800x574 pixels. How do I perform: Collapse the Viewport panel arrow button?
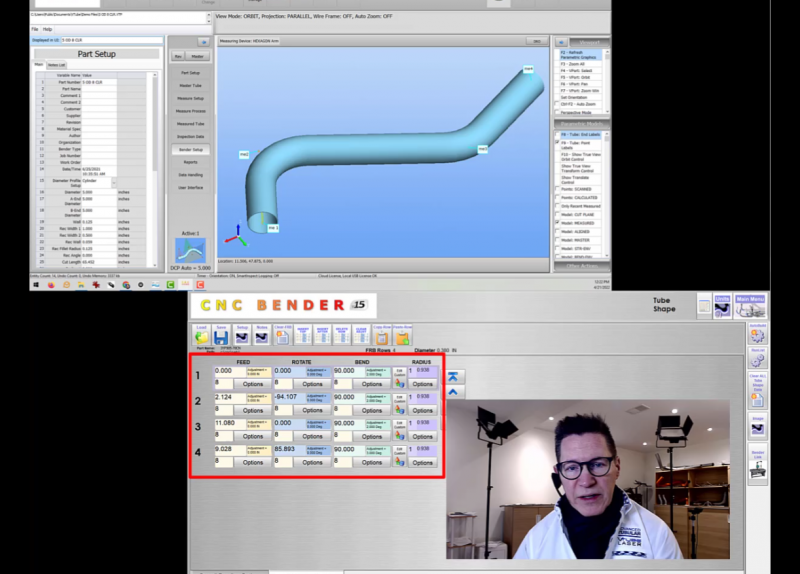pos(561,42)
